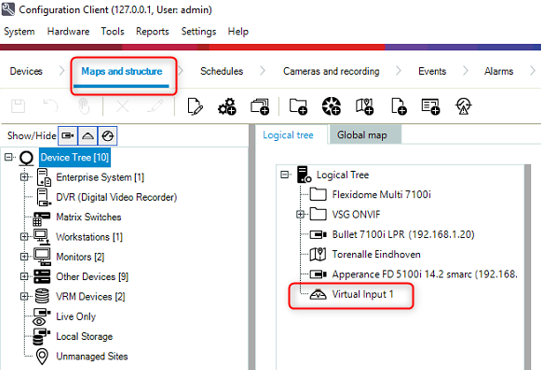541x370 pixels.
Task: Select Unmanaged Sites tree item
Action: pos(92,356)
